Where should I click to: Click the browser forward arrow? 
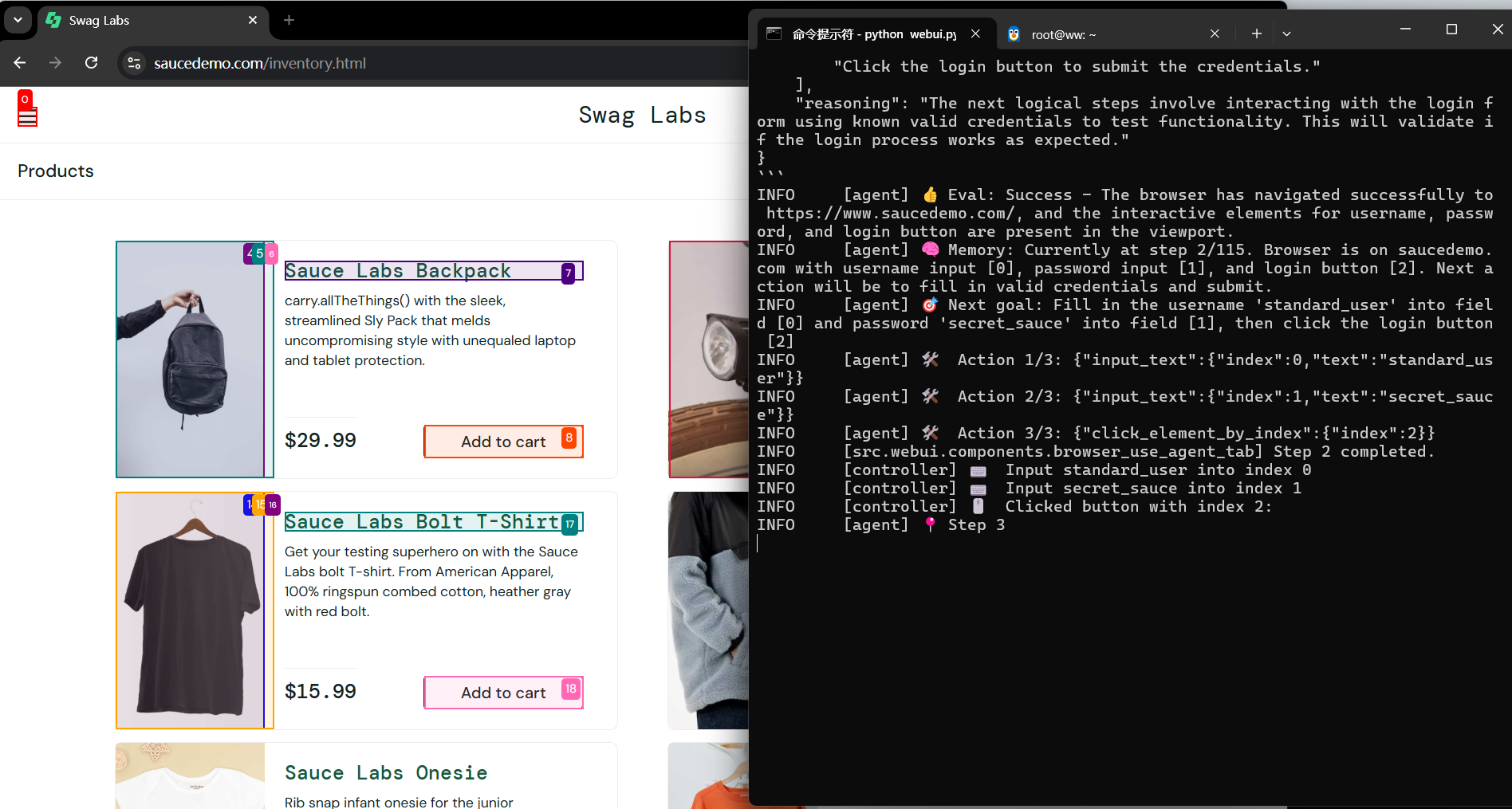[x=55, y=63]
